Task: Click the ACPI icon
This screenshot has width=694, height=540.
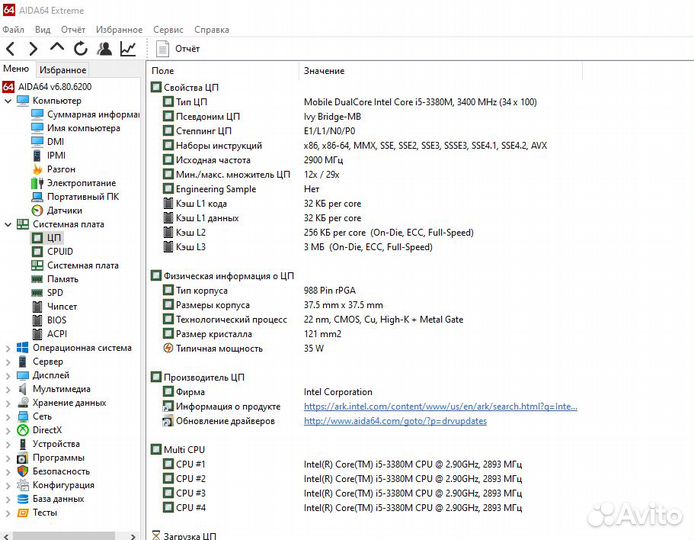Action: [x=37, y=334]
